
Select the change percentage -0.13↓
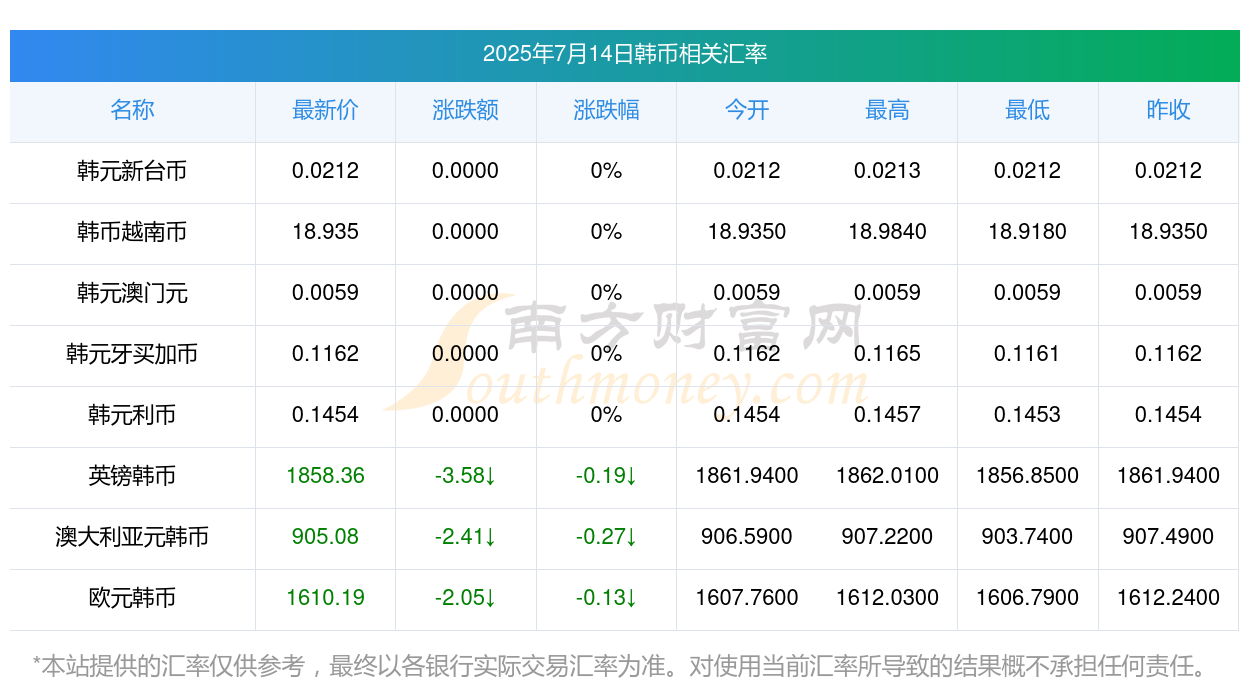click(x=606, y=598)
